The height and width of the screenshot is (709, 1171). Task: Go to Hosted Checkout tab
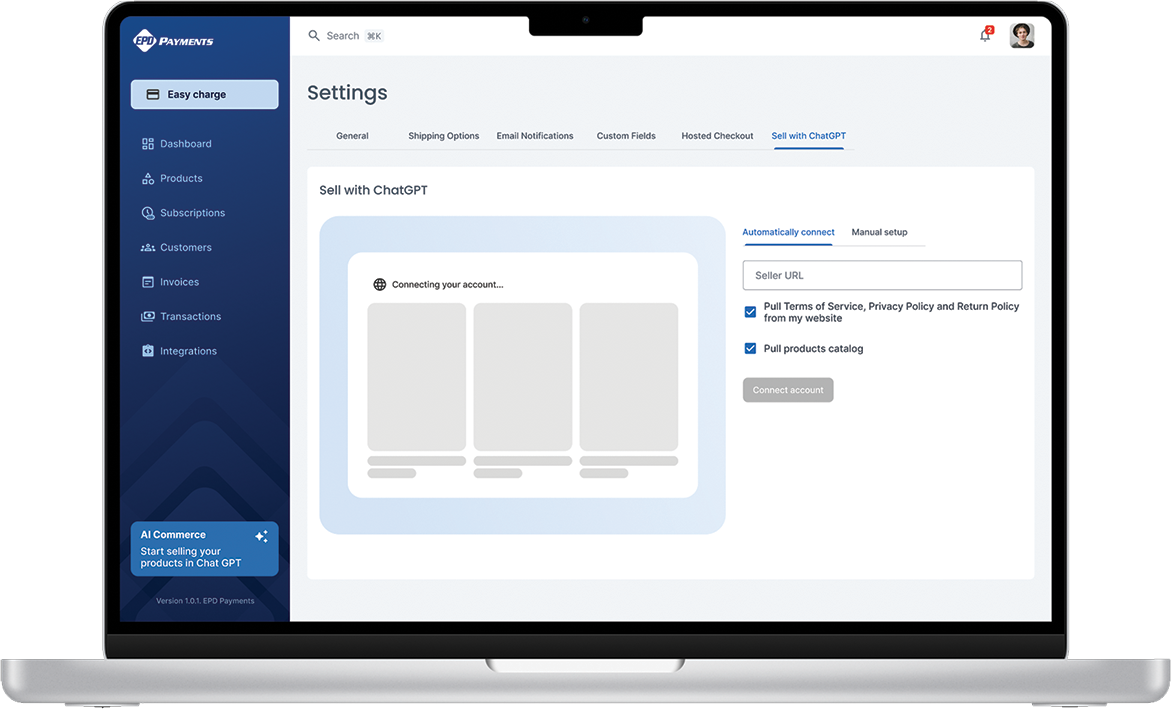tap(717, 136)
